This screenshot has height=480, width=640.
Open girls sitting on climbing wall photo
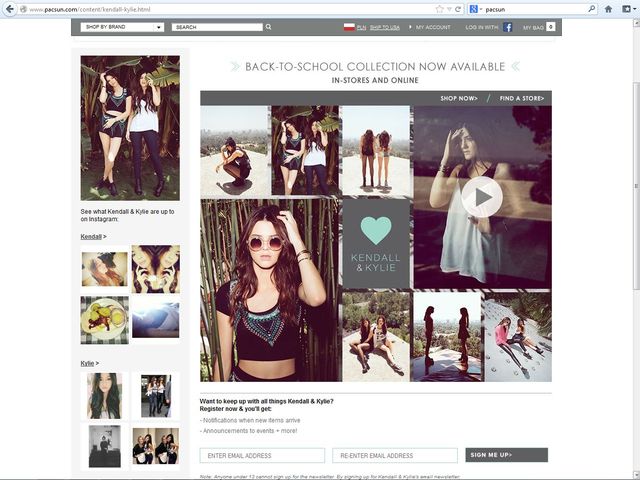(518, 337)
